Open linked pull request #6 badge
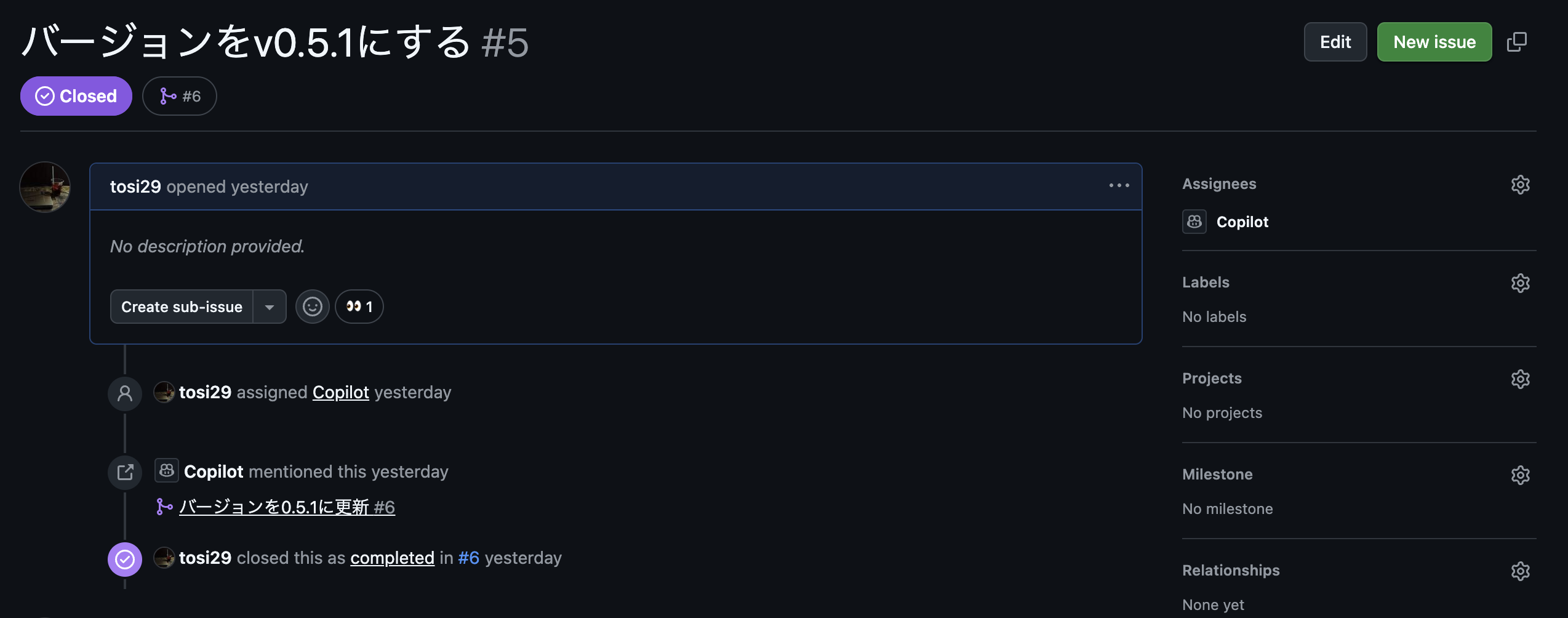The image size is (1568, 618). 180,96
